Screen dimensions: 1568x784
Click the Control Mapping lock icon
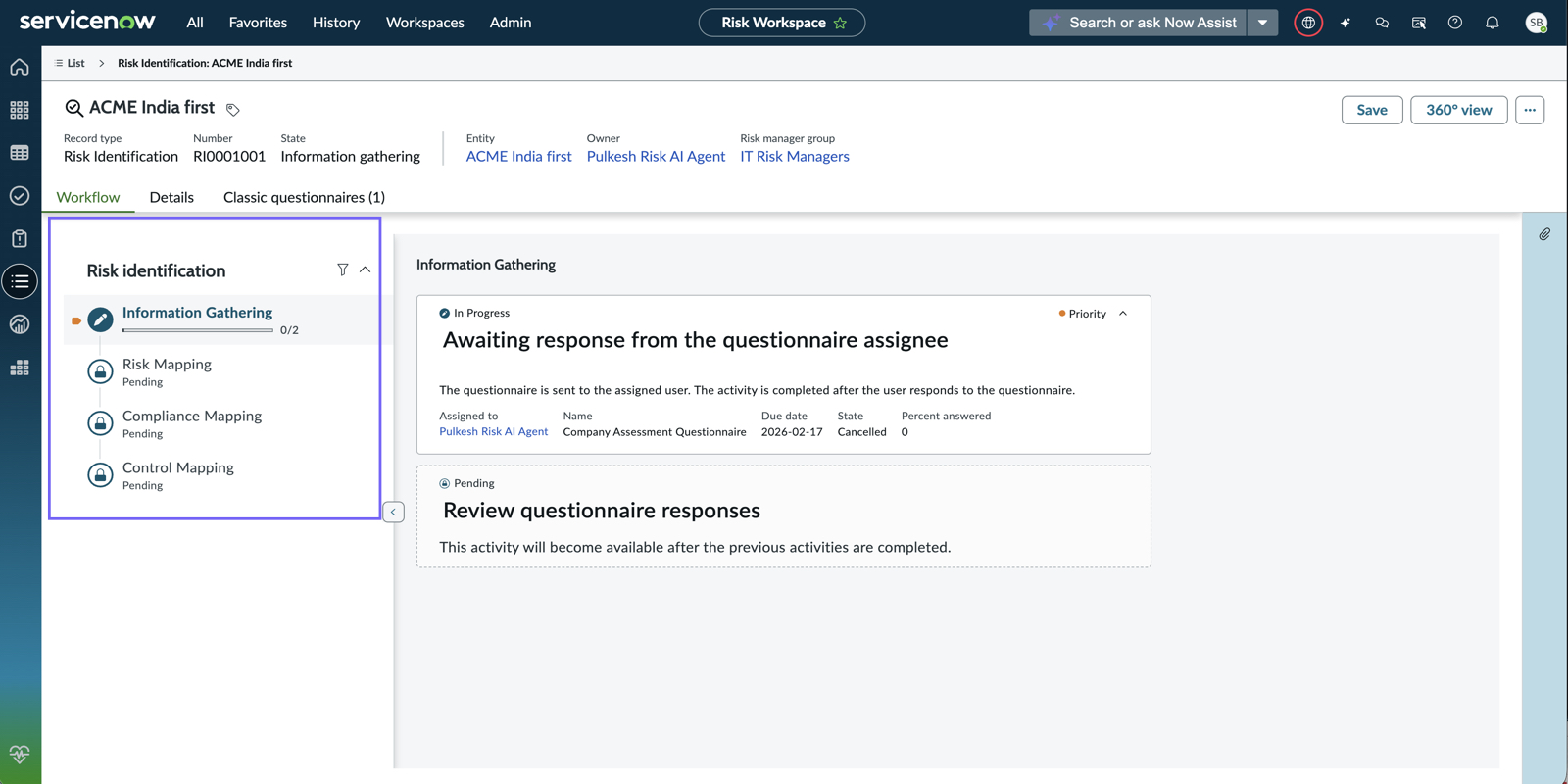click(100, 475)
